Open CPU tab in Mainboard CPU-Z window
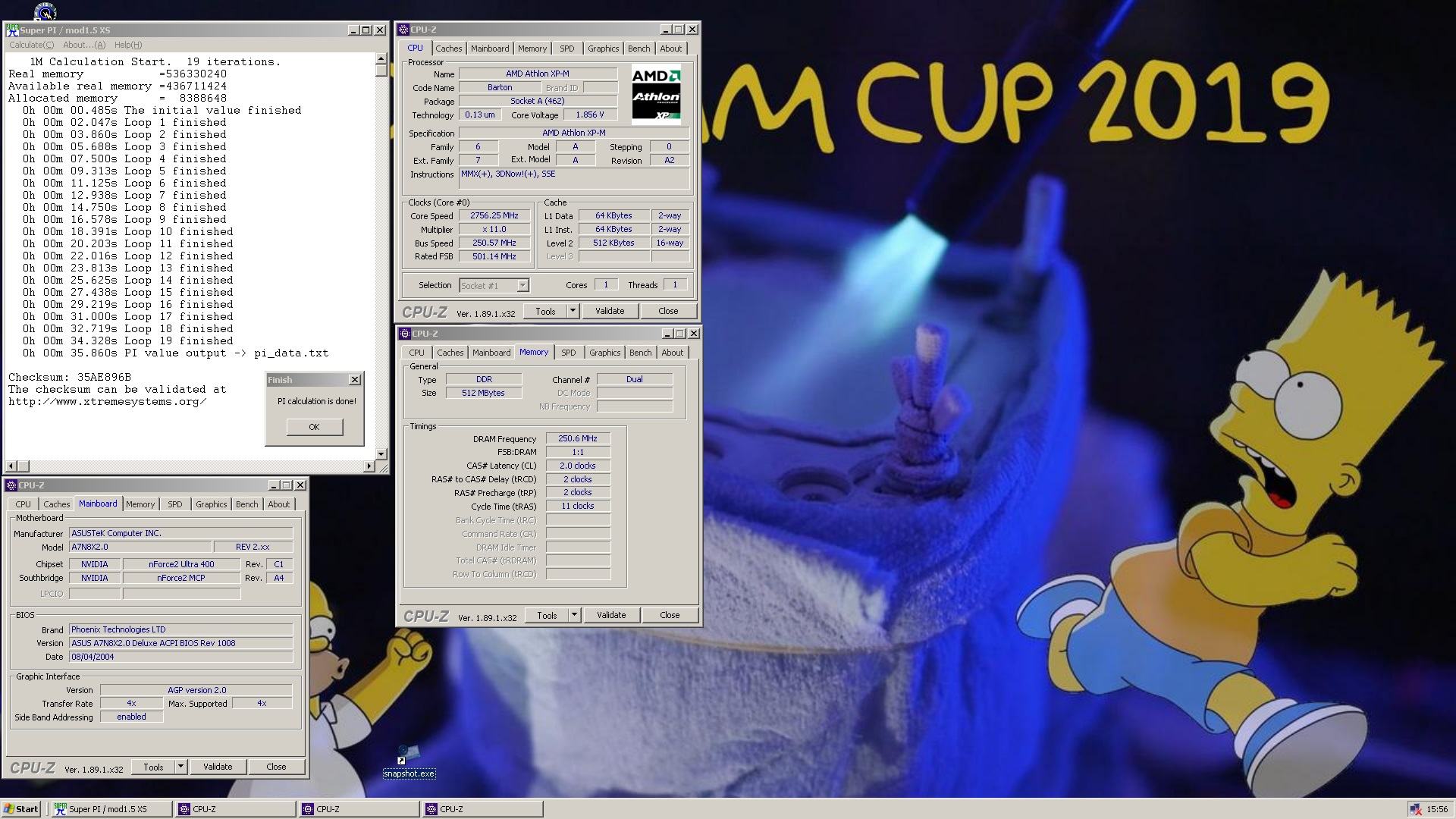 point(23,504)
